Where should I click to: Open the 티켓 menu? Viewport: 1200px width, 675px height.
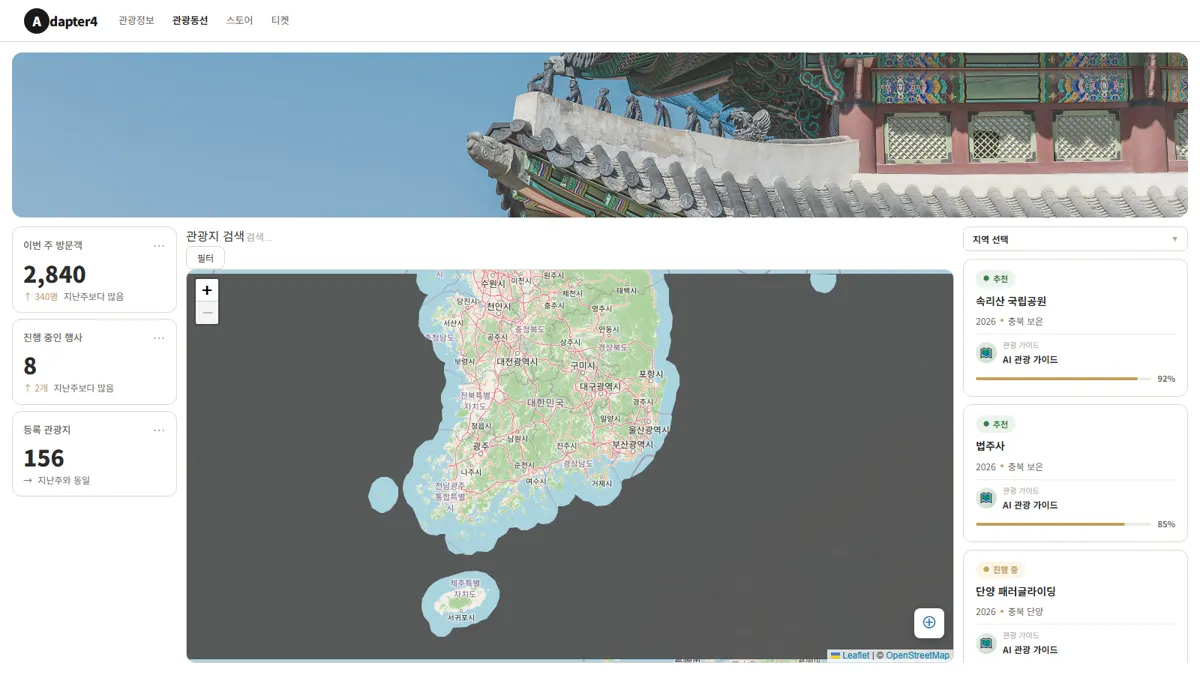click(280, 20)
